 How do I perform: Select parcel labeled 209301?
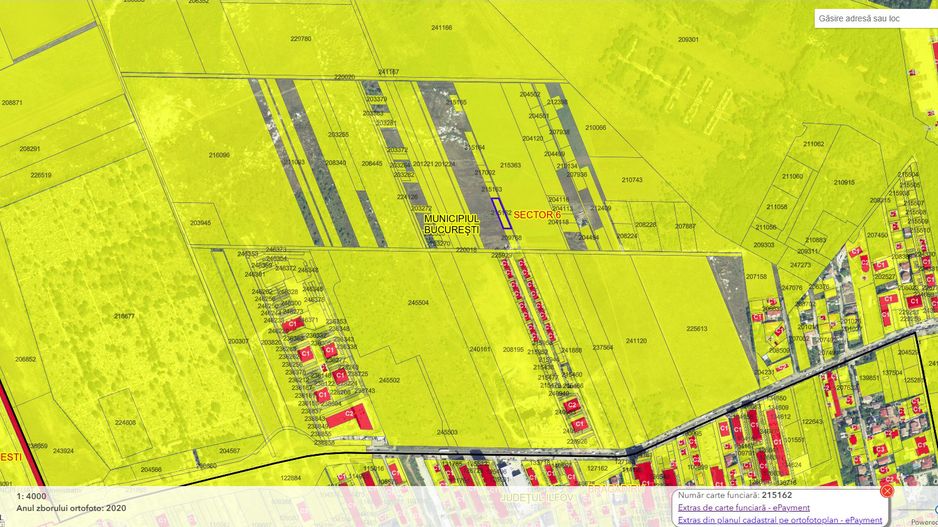pos(688,39)
